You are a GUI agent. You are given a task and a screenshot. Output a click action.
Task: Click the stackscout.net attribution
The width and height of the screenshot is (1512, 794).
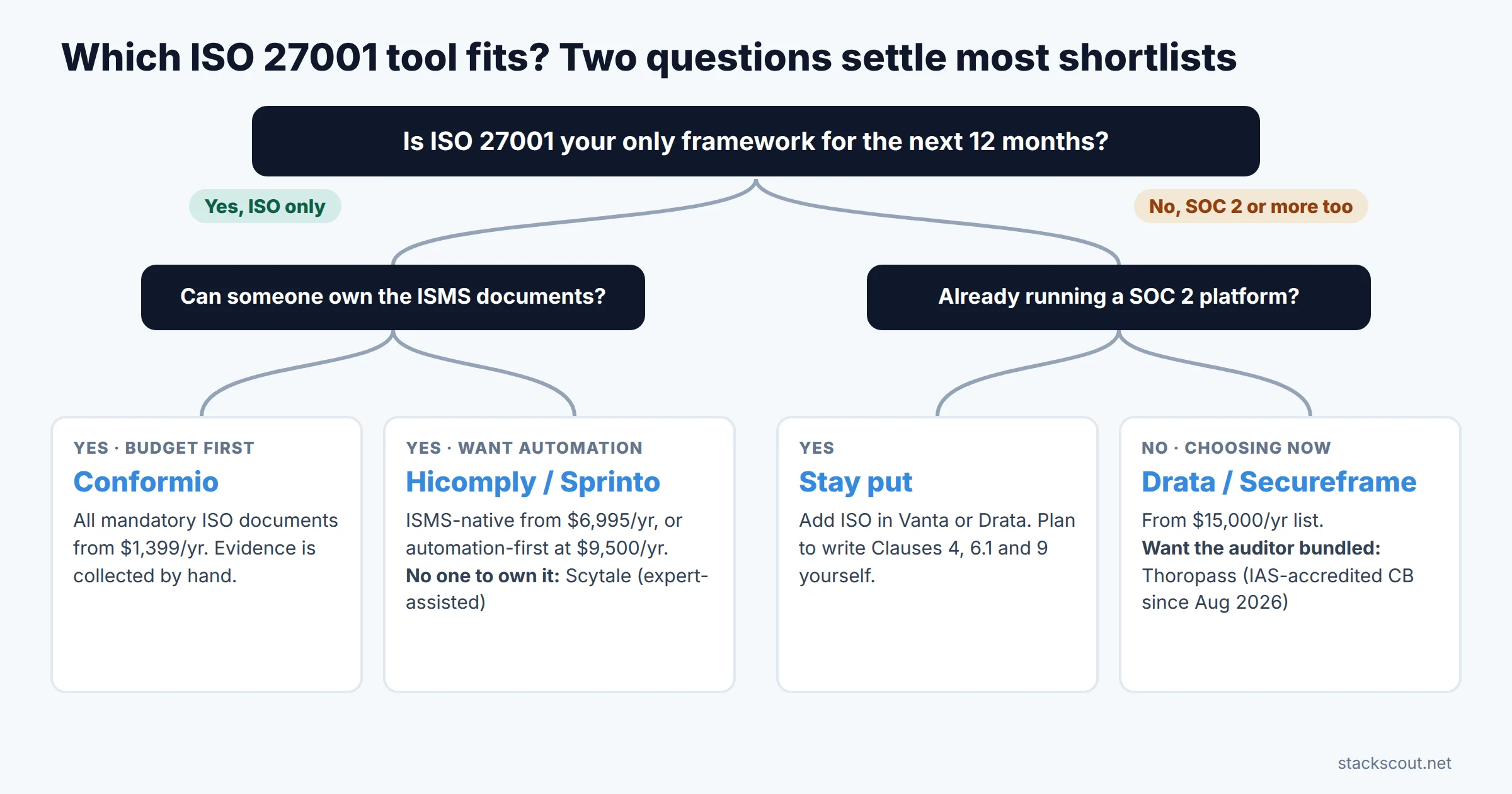click(1394, 763)
